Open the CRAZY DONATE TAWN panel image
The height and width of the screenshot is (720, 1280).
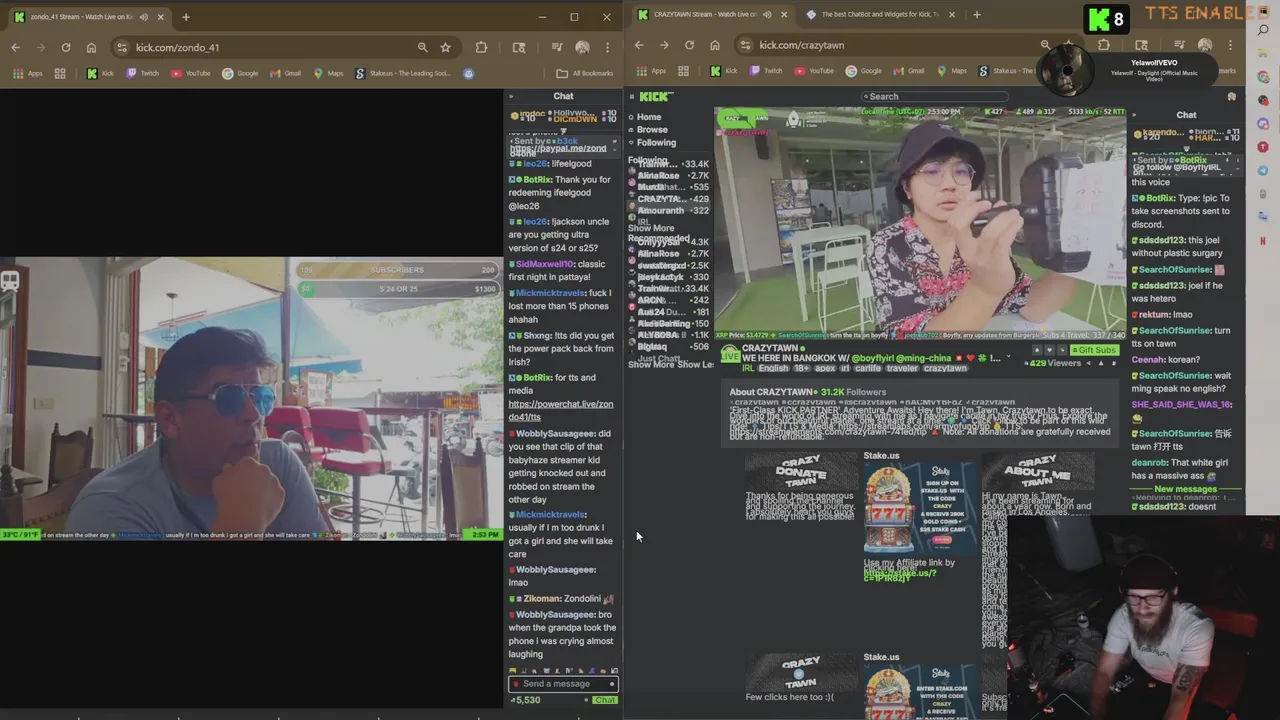point(801,471)
